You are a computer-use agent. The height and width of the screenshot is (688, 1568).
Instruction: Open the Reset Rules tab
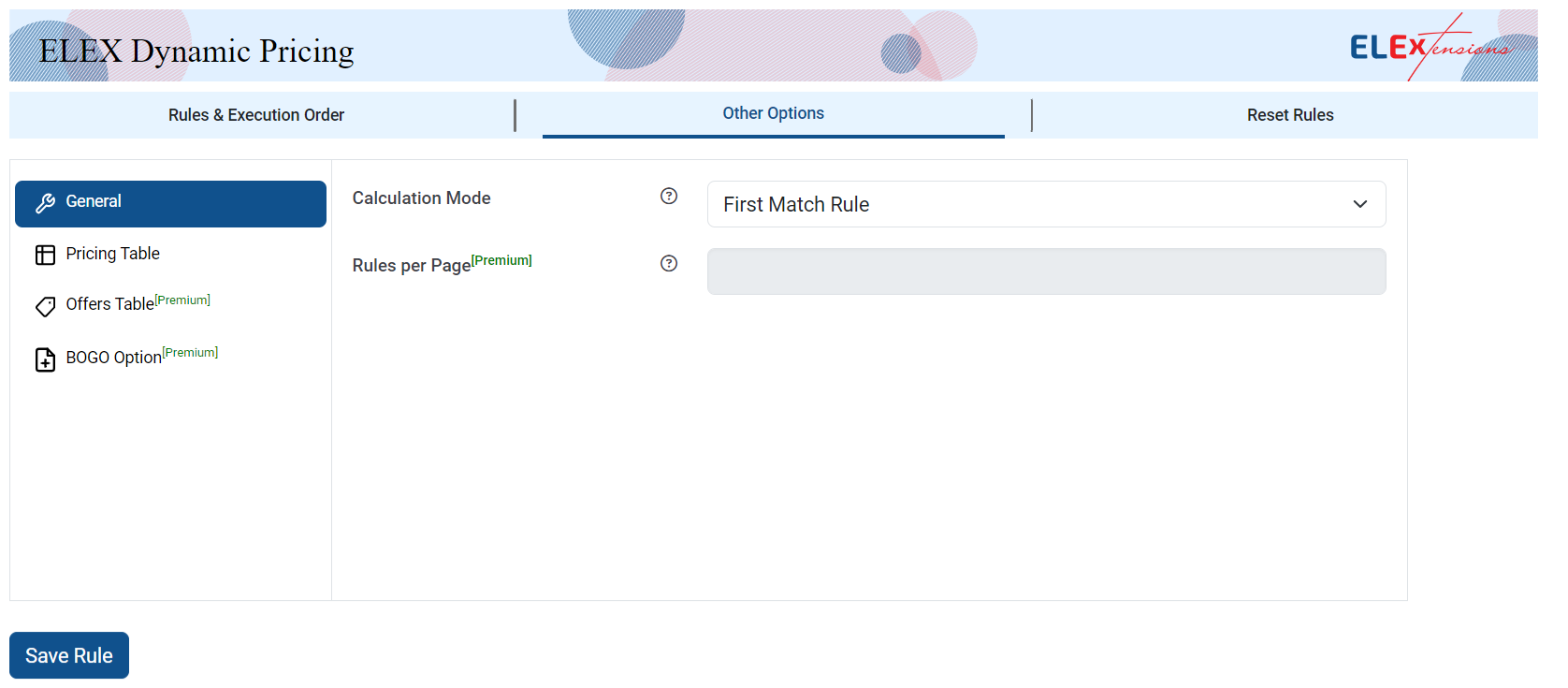(1290, 115)
